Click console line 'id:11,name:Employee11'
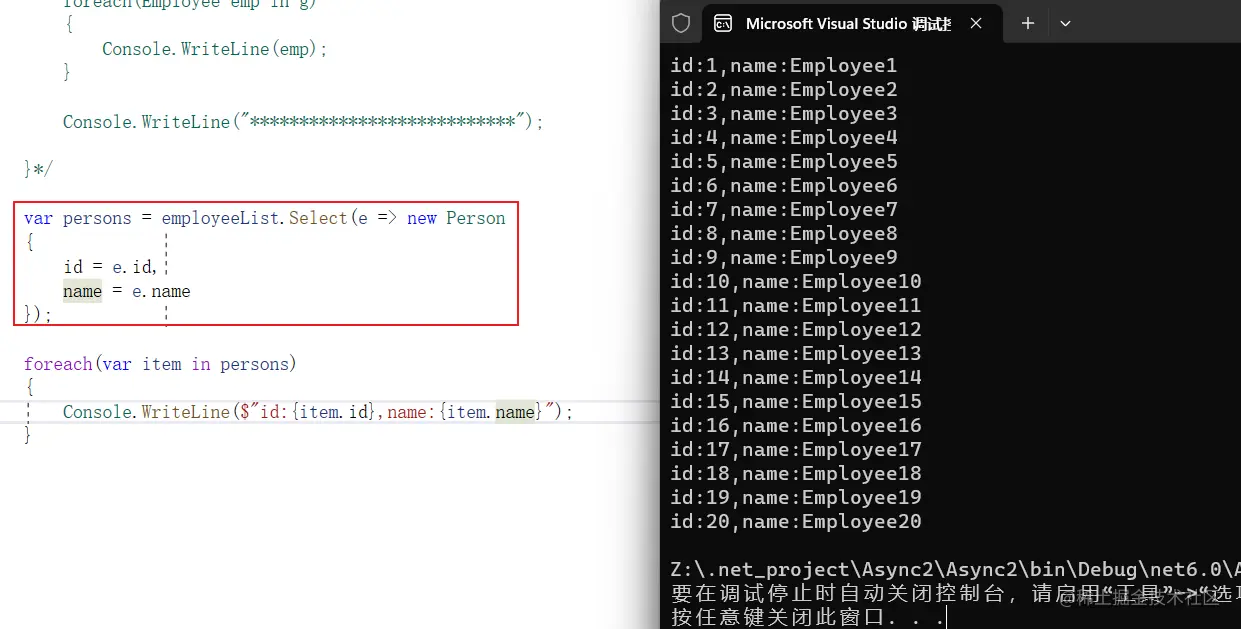 click(796, 306)
